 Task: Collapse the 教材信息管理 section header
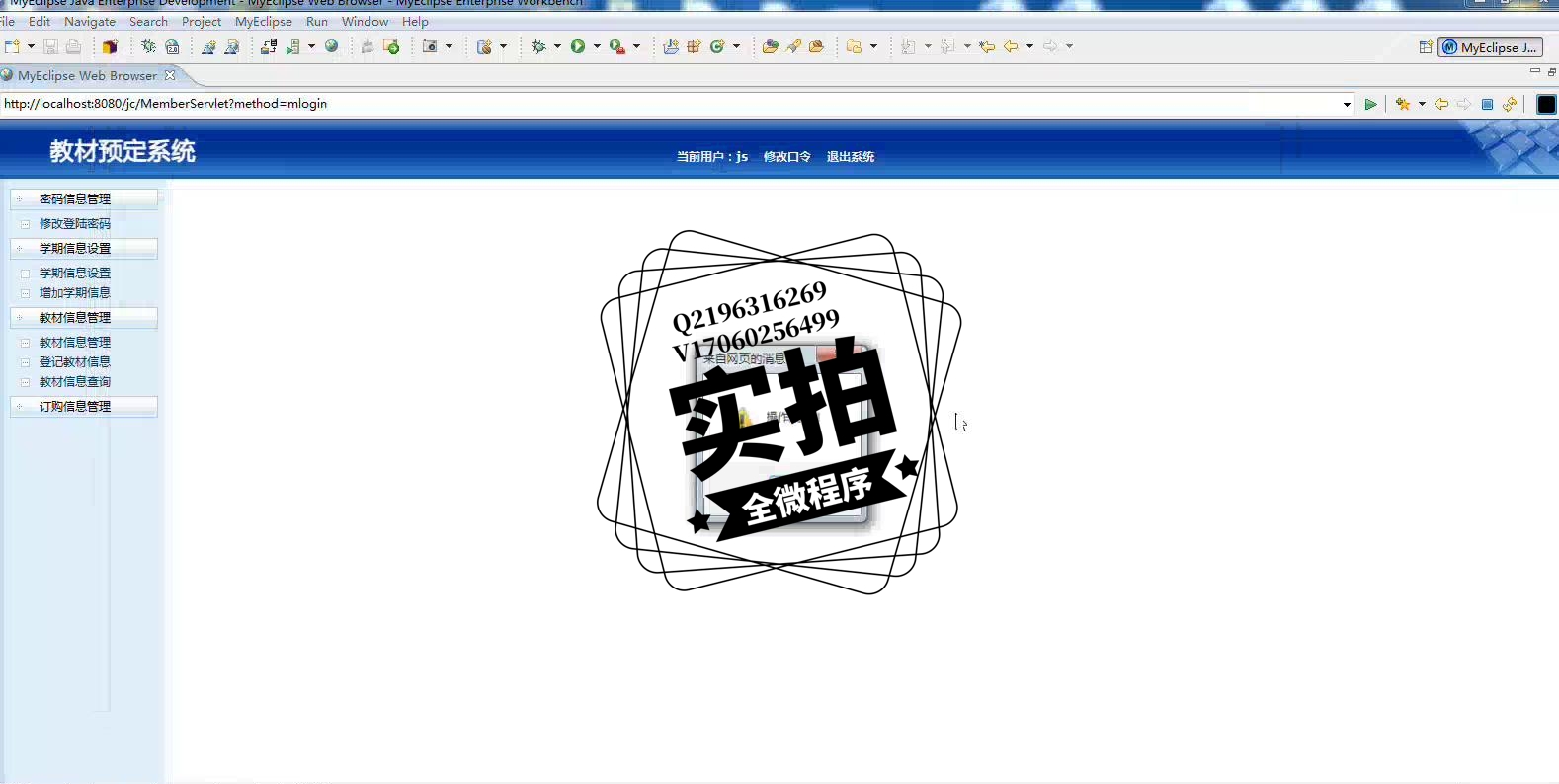tap(84, 317)
